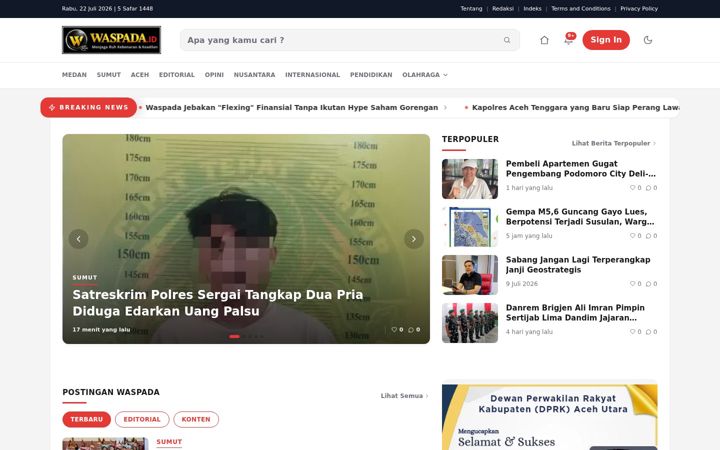720x450 pixels.
Task: Click the SUMUT tag on slider
Action: [x=85, y=277]
